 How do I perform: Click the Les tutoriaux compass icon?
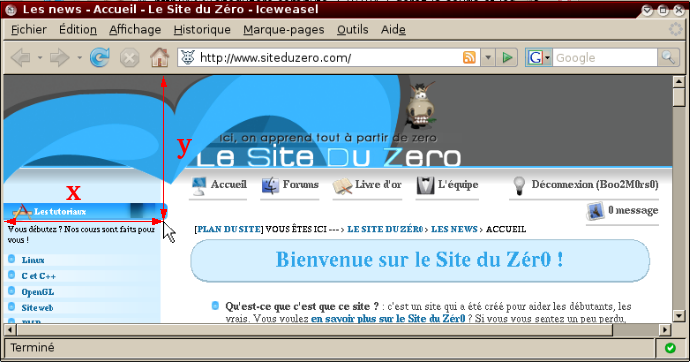point(22,212)
